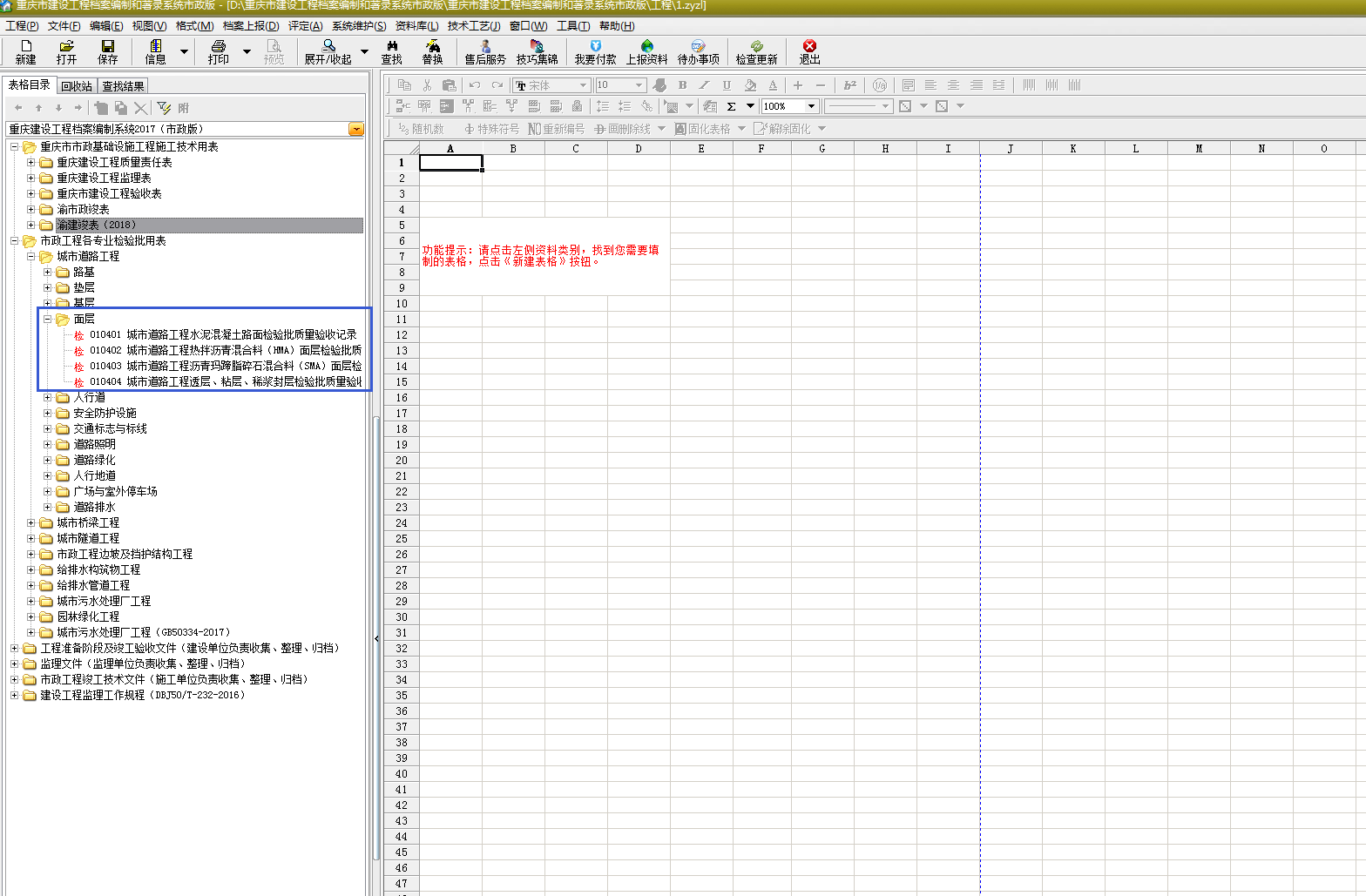Viewport: 1366px width, 896px height.
Task: Open the 系统维护(S) menu
Action: click(359, 26)
